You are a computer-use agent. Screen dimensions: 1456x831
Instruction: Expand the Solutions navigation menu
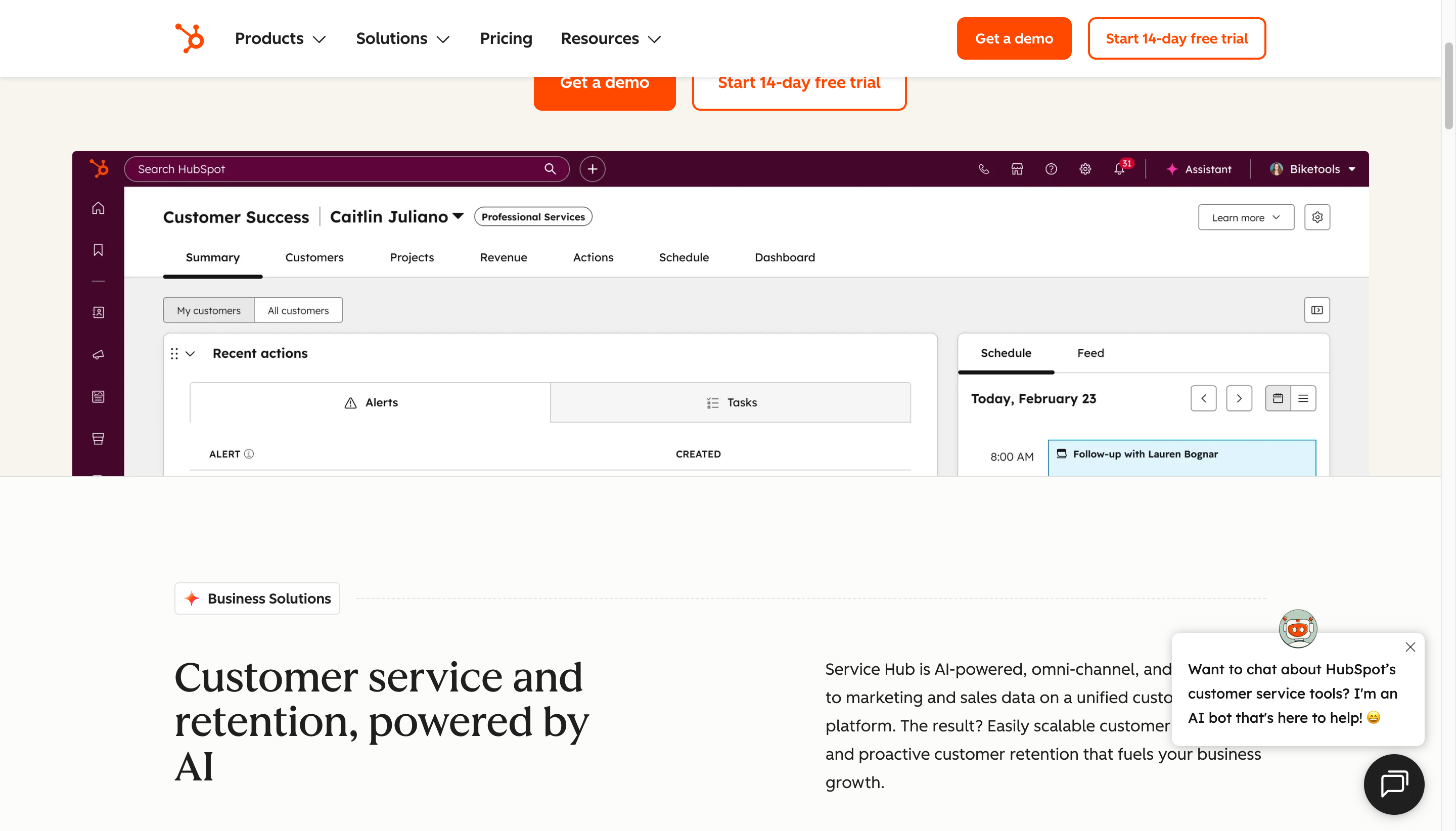click(403, 38)
